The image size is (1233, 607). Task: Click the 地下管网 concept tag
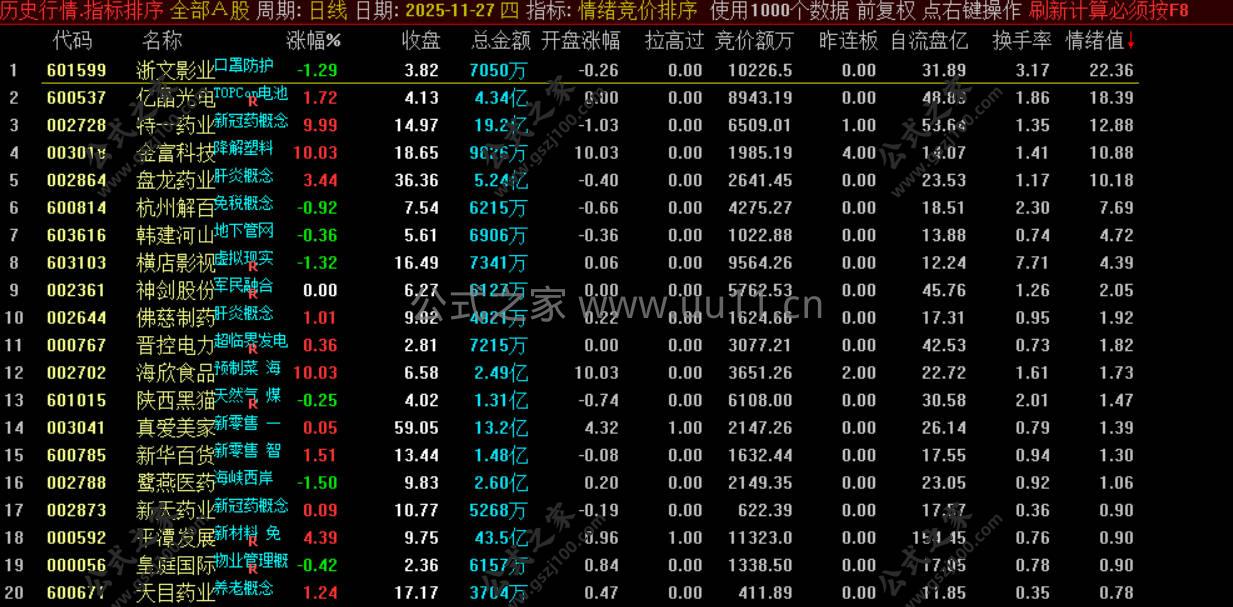(x=243, y=231)
